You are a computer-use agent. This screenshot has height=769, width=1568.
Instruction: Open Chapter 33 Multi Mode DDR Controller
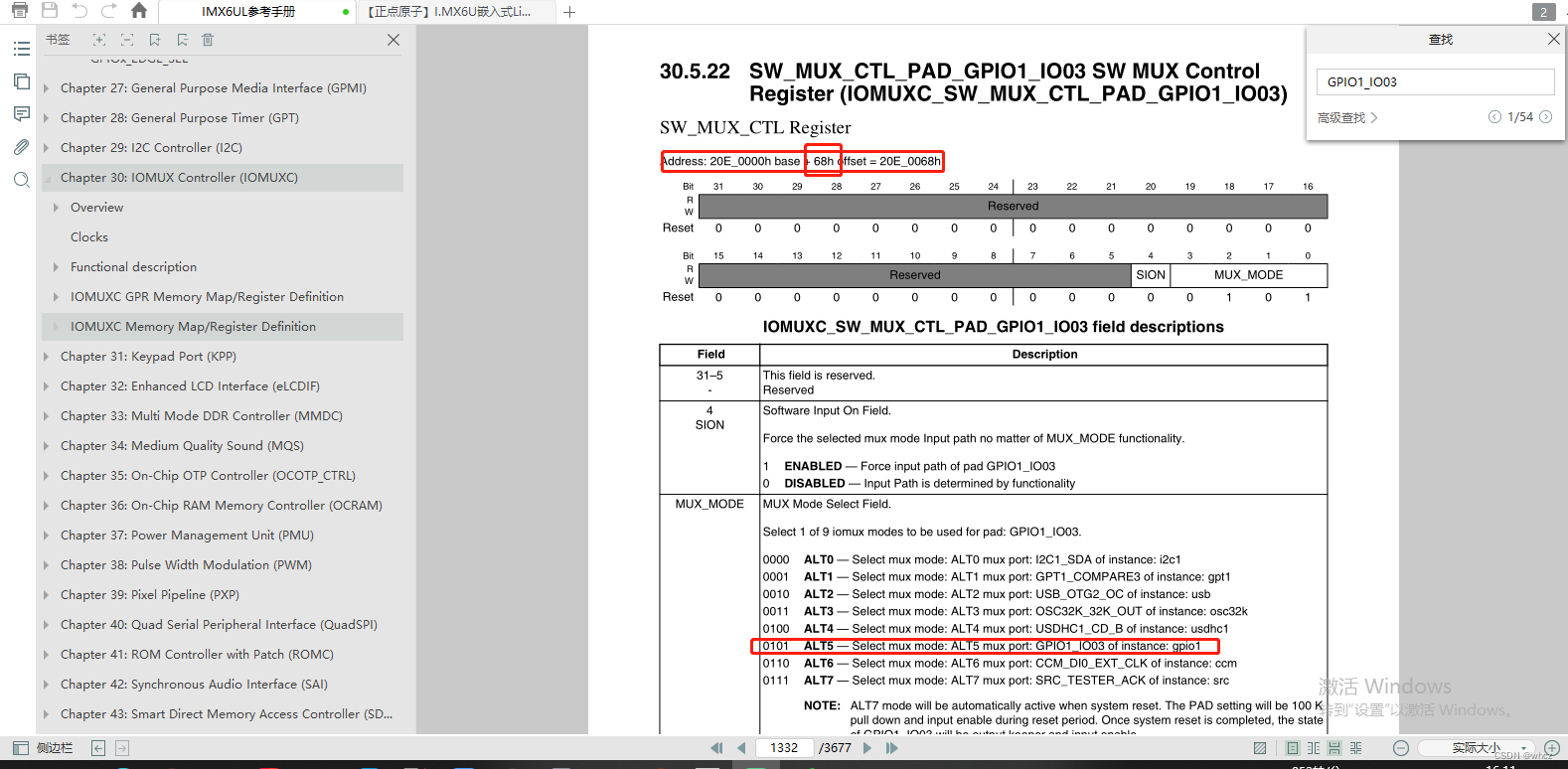tap(202, 416)
